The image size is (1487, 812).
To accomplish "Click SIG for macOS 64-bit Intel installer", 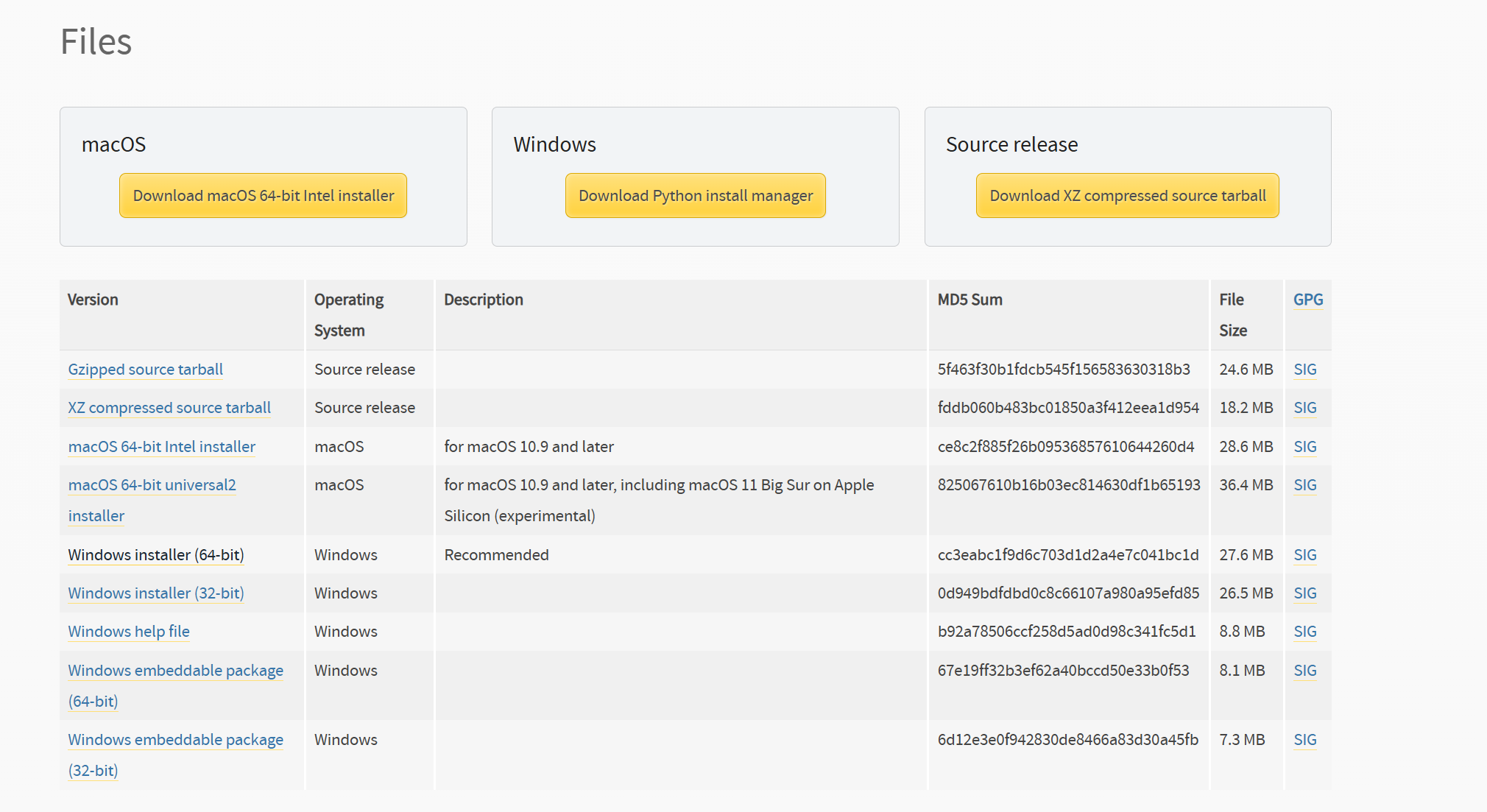I will coord(1304,447).
